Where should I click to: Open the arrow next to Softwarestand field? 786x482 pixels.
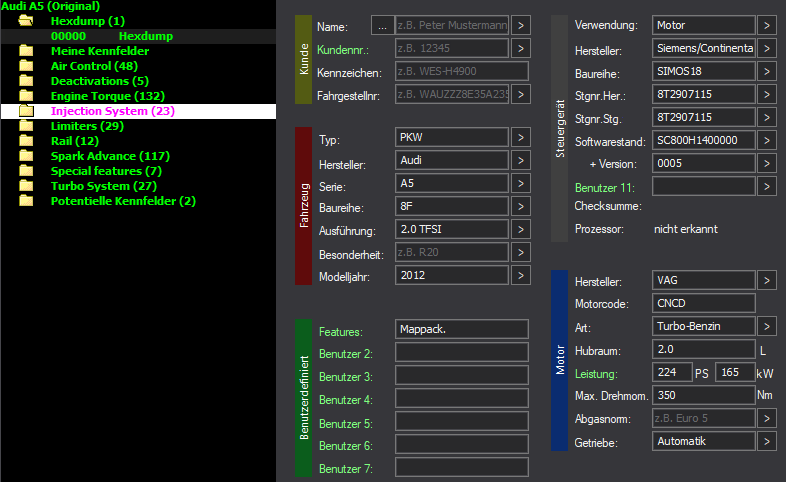[x=766, y=140]
